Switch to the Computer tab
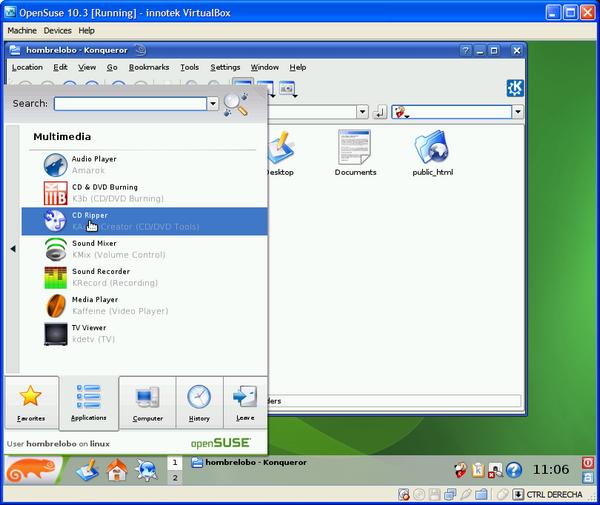Image resolution: width=600 pixels, height=505 pixels. pos(148,403)
